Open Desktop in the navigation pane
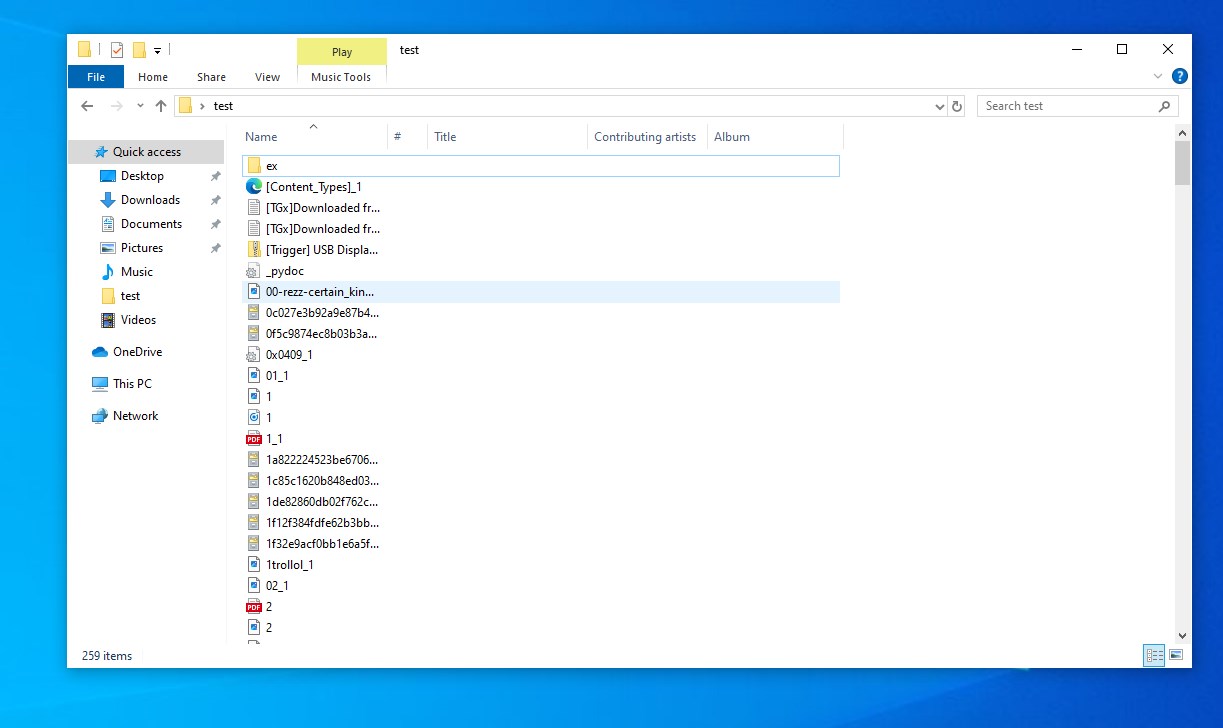 (x=142, y=176)
